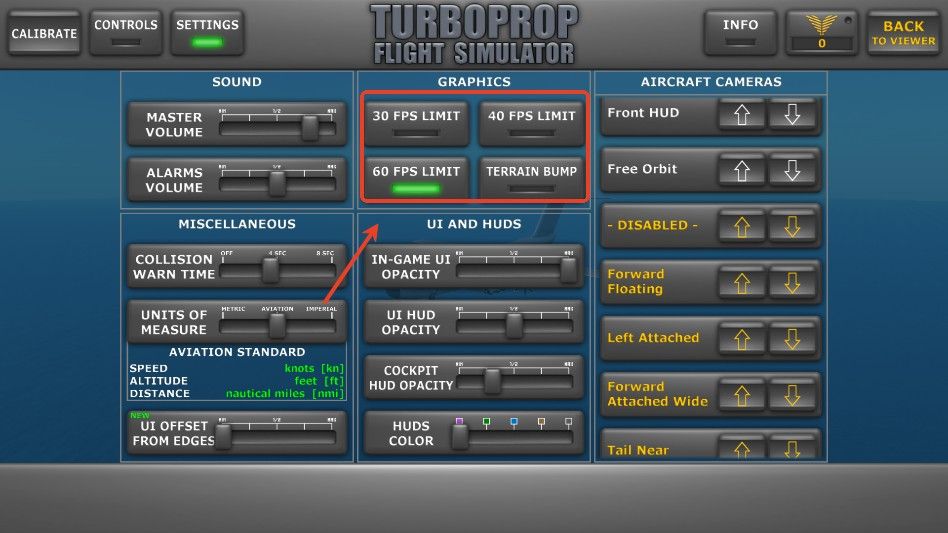948x533 pixels.
Task: Open the wings currency counter
Action: 822,32
